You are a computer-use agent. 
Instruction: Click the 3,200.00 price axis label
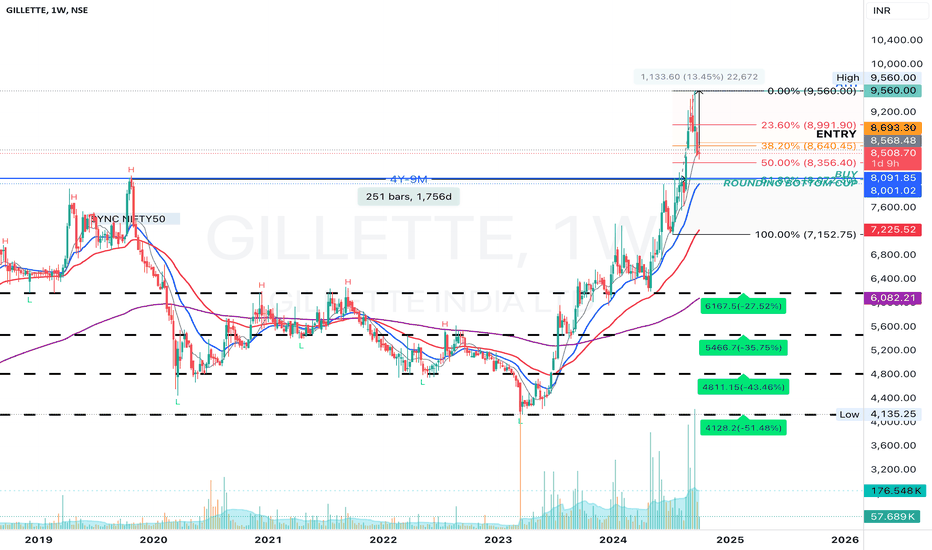(893, 469)
